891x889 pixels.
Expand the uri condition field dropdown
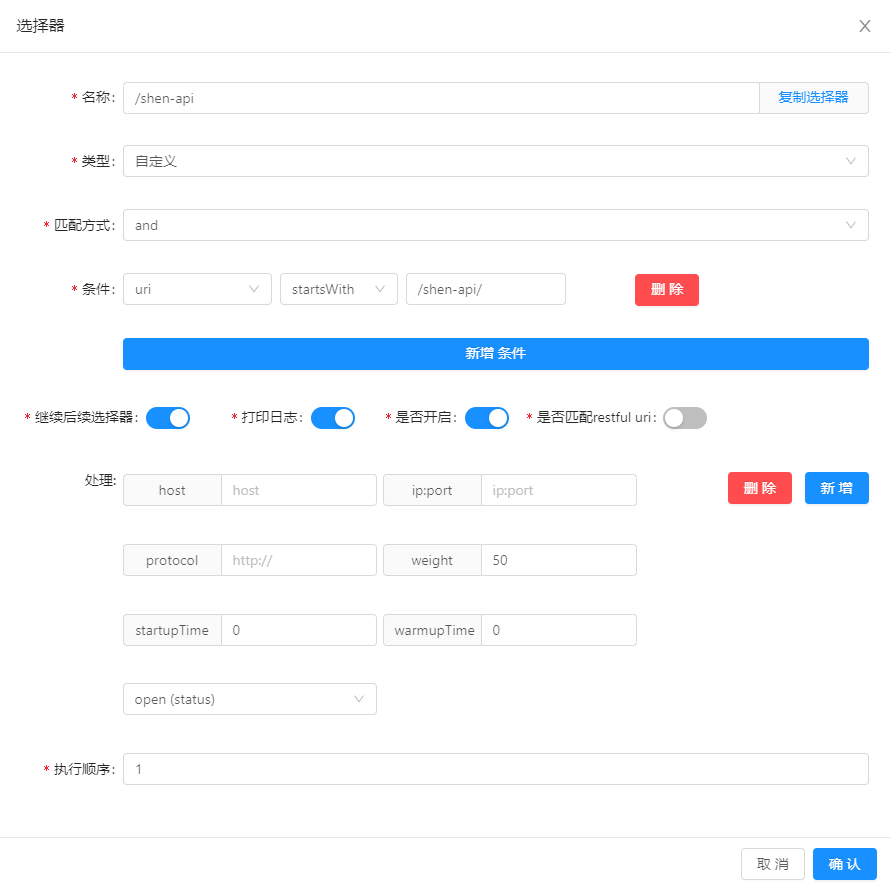pyautogui.click(x=196, y=289)
